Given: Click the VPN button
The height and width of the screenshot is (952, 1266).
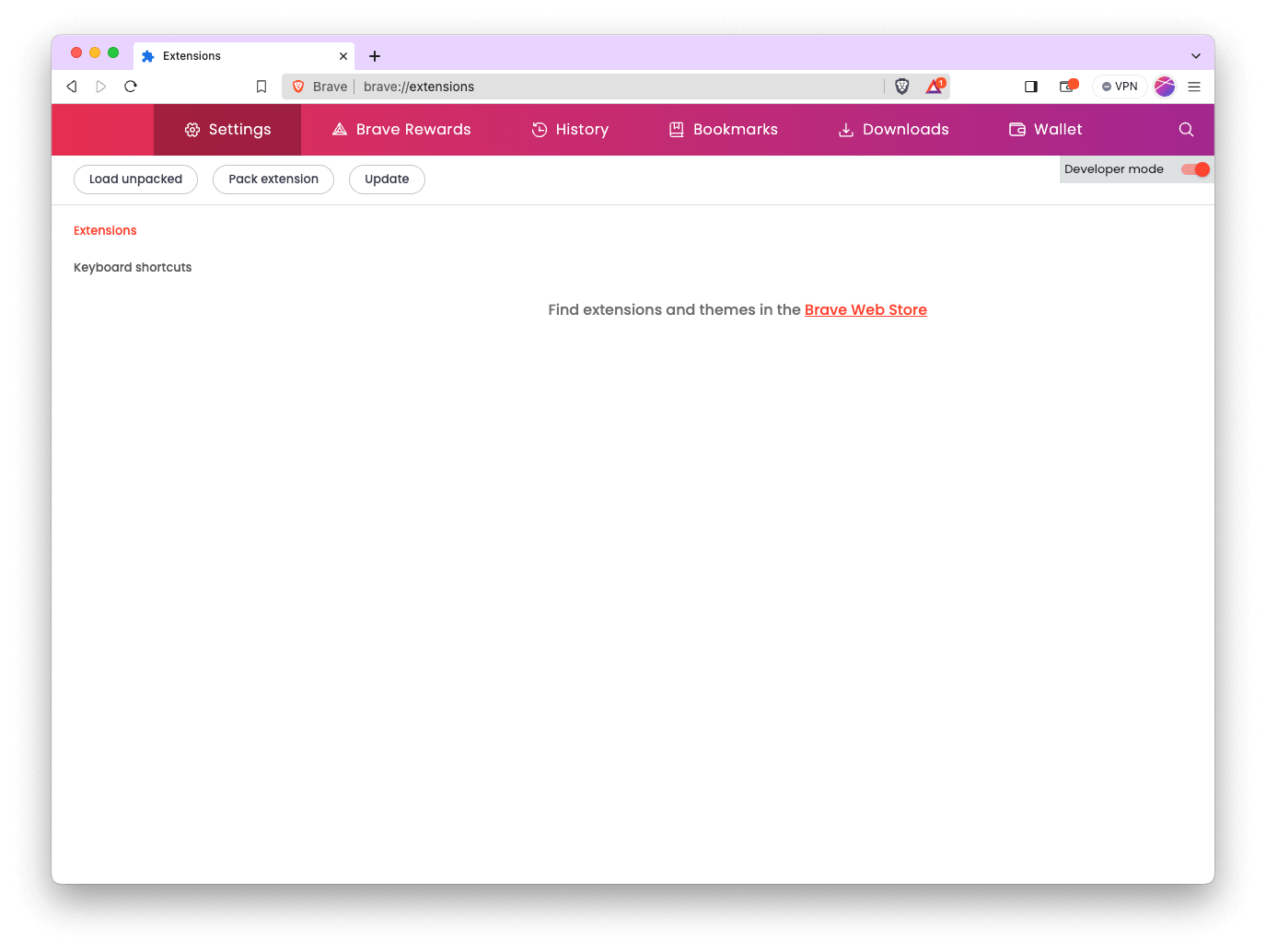Looking at the screenshot, I should [x=1120, y=87].
